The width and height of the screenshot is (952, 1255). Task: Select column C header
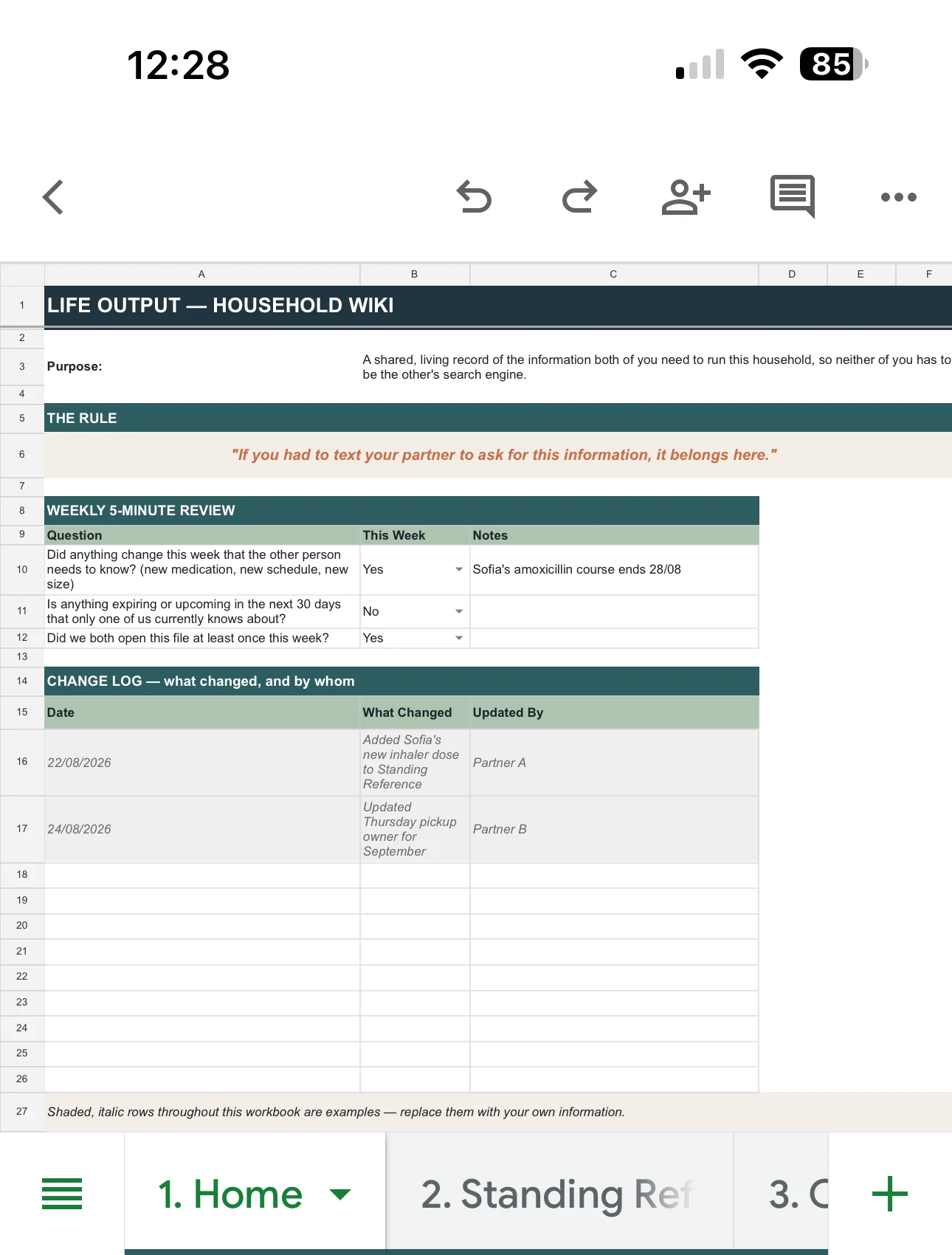pos(613,274)
